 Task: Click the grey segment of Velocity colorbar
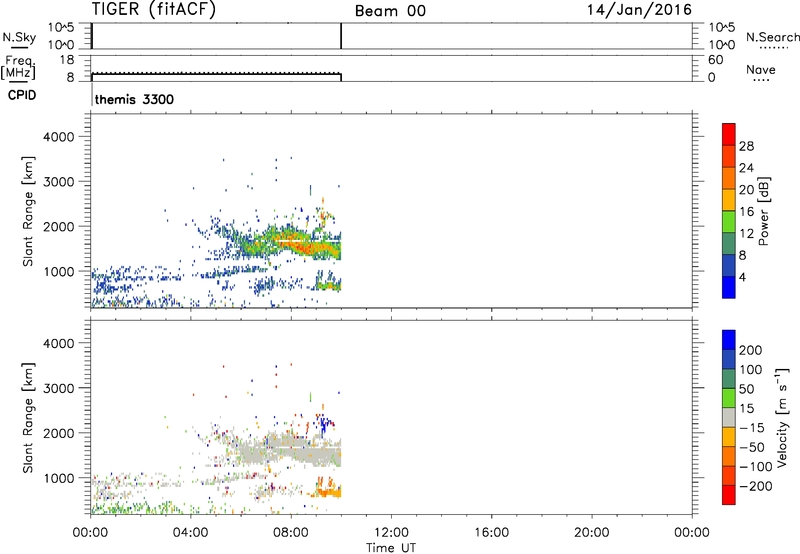click(729, 417)
